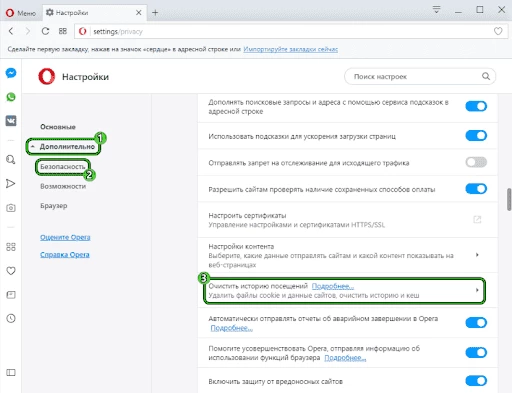512x393 pixels.
Task: Select the Настройки browser tab
Action: (94, 13)
